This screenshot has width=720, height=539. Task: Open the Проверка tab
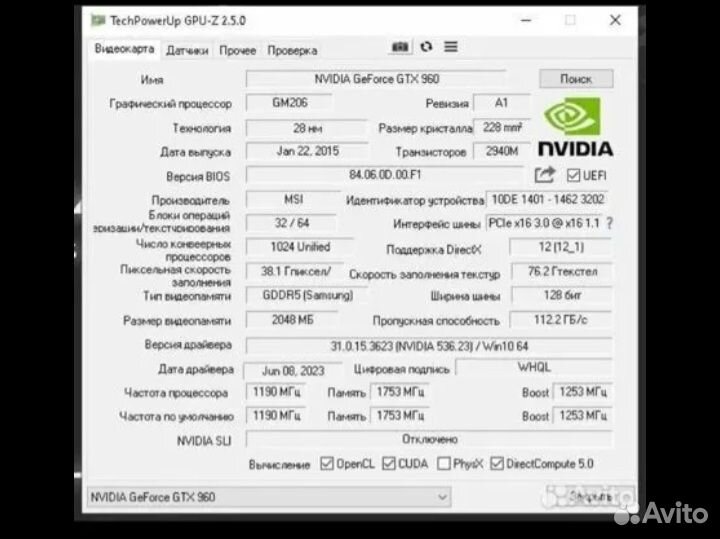pos(292,51)
